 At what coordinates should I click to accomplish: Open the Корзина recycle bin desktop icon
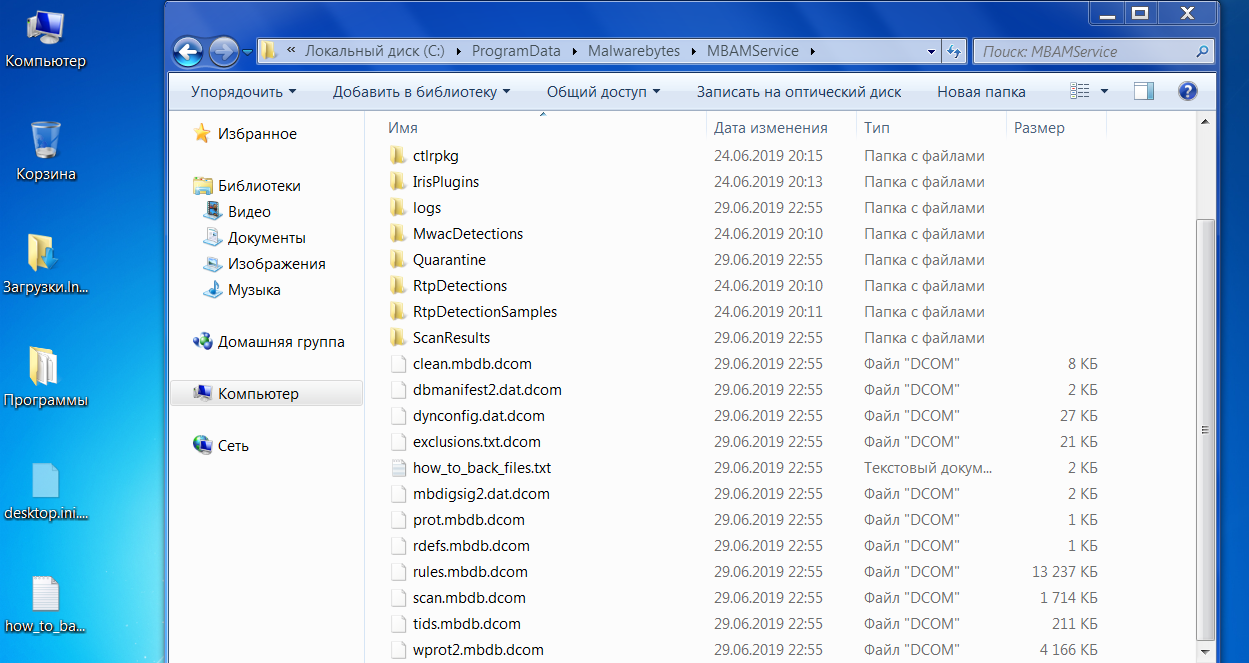coord(46,150)
